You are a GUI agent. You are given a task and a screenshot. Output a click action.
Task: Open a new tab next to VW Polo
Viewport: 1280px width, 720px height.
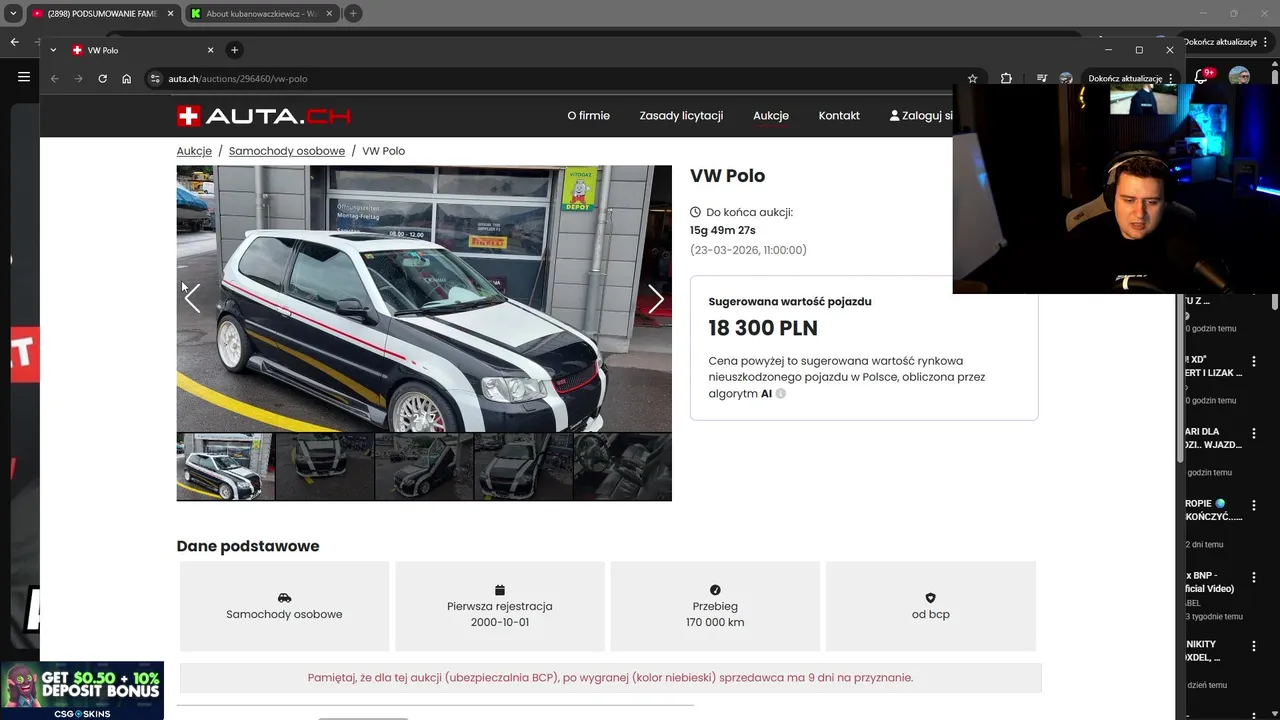[234, 50]
